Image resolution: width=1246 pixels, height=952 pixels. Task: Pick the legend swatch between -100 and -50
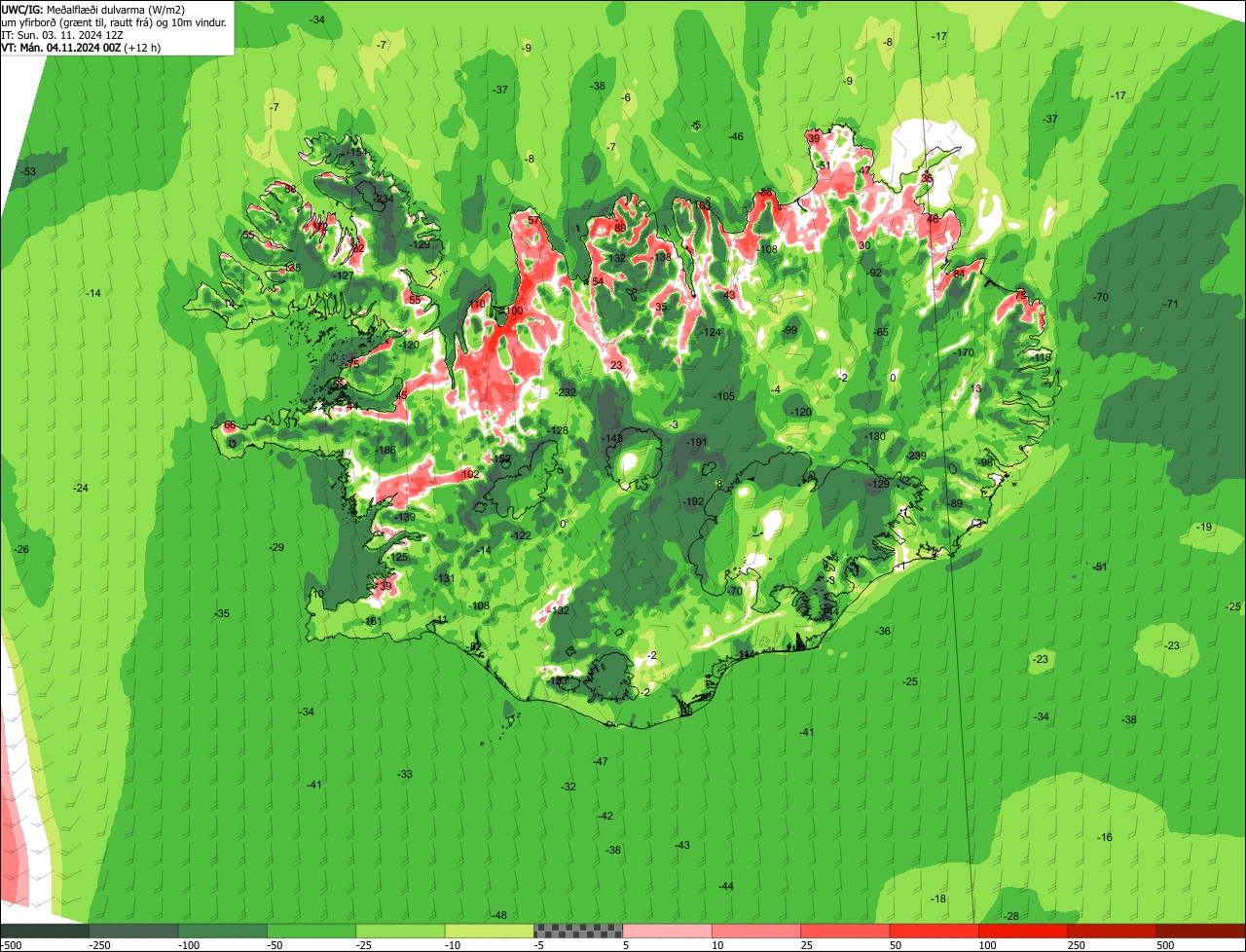pos(222,931)
